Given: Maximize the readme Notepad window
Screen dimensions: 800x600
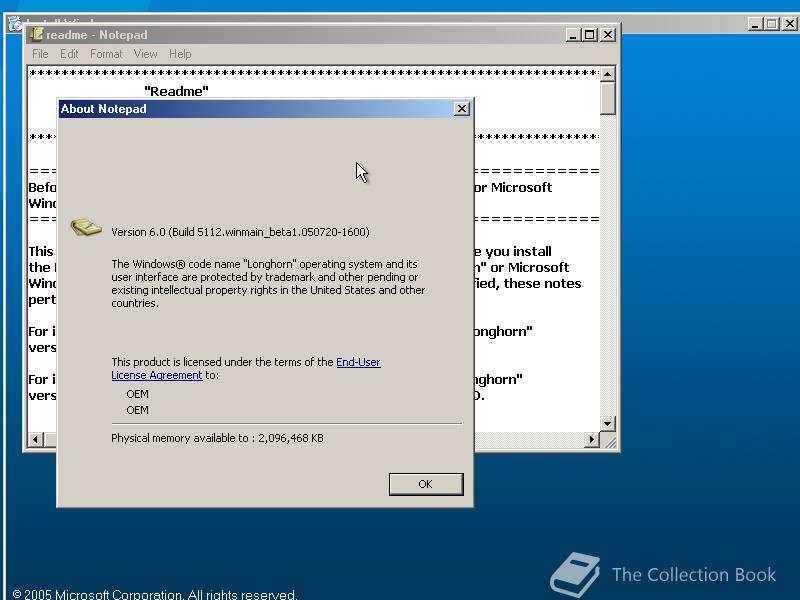Looking at the screenshot, I should (590, 35).
